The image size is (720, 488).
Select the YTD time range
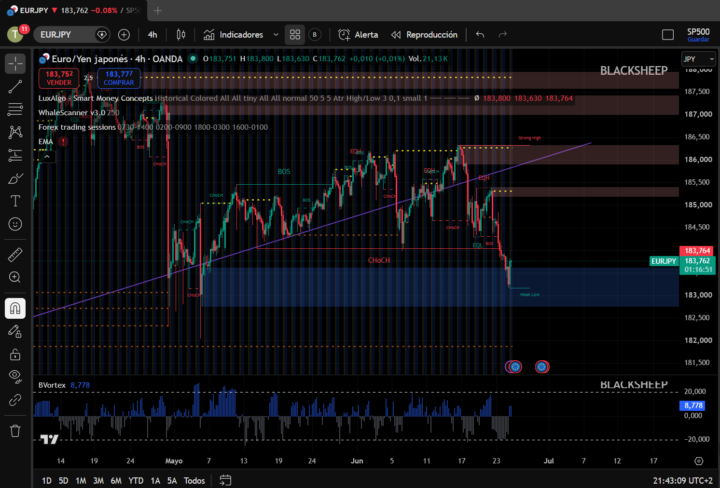tap(136, 481)
